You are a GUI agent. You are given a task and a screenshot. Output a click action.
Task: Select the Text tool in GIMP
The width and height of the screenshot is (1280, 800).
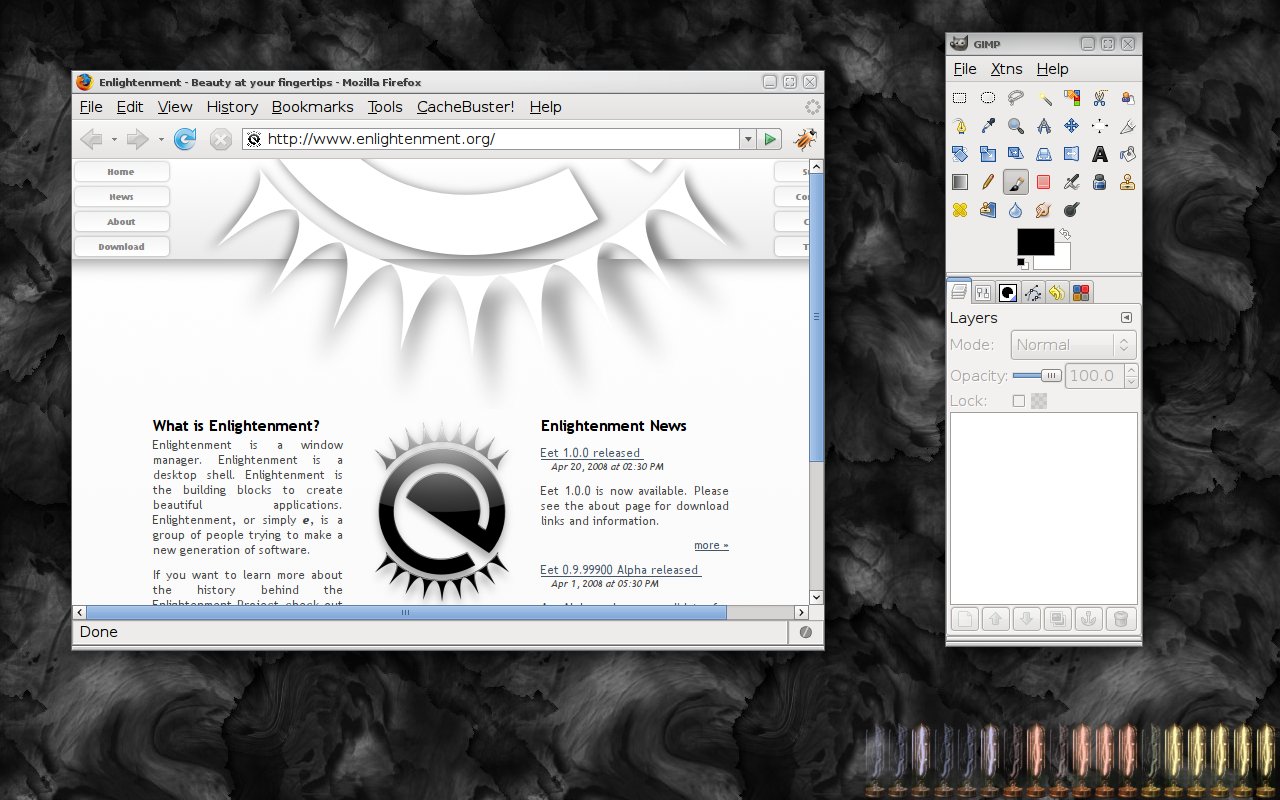[1099, 154]
